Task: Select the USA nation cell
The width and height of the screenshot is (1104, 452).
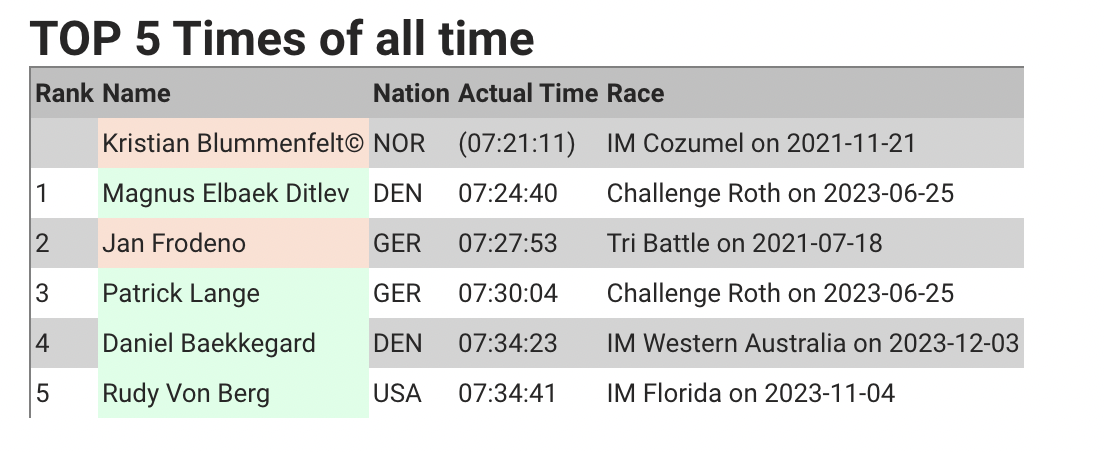Action: [397, 393]
